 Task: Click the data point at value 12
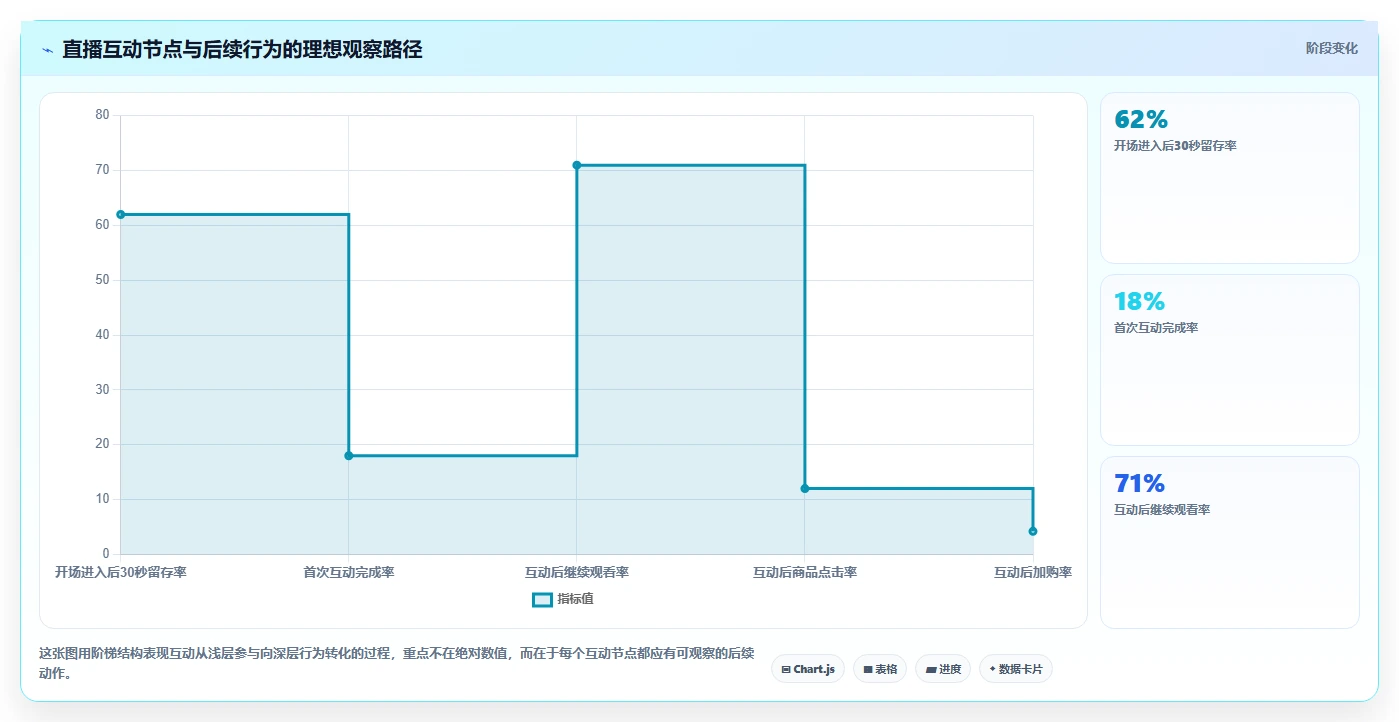tap(805, 488)
